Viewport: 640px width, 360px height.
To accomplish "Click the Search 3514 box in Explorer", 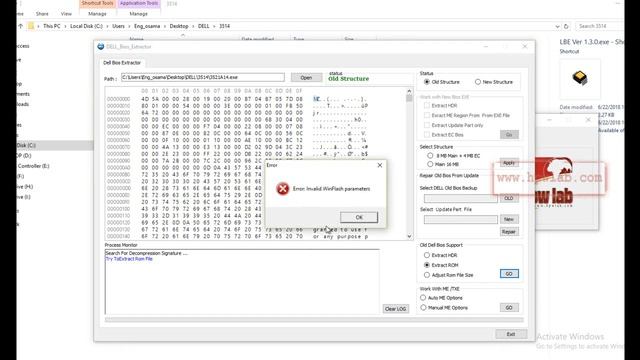I will pos(599,26).
